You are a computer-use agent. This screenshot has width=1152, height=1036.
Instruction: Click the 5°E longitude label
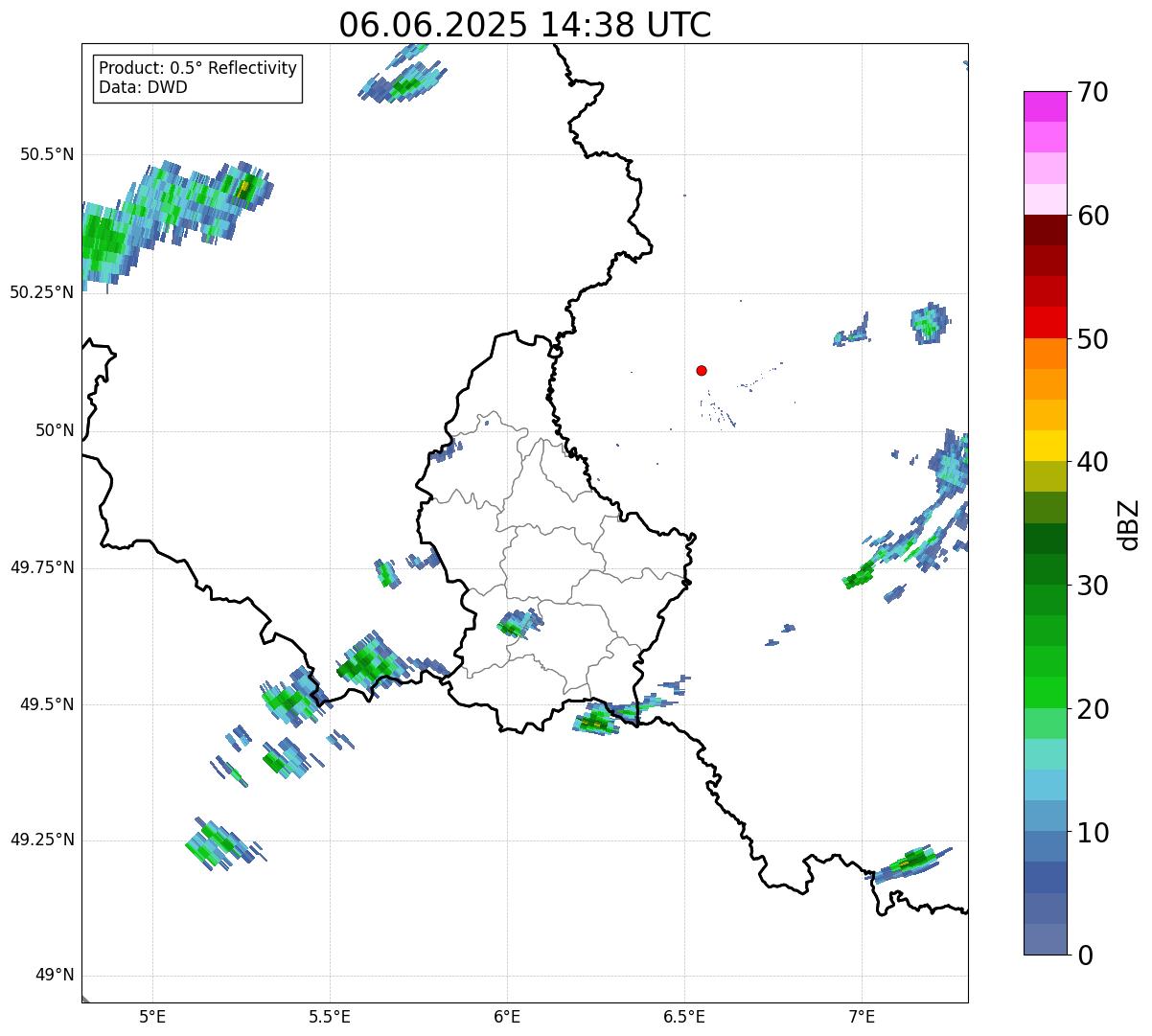pos(152,1016)
